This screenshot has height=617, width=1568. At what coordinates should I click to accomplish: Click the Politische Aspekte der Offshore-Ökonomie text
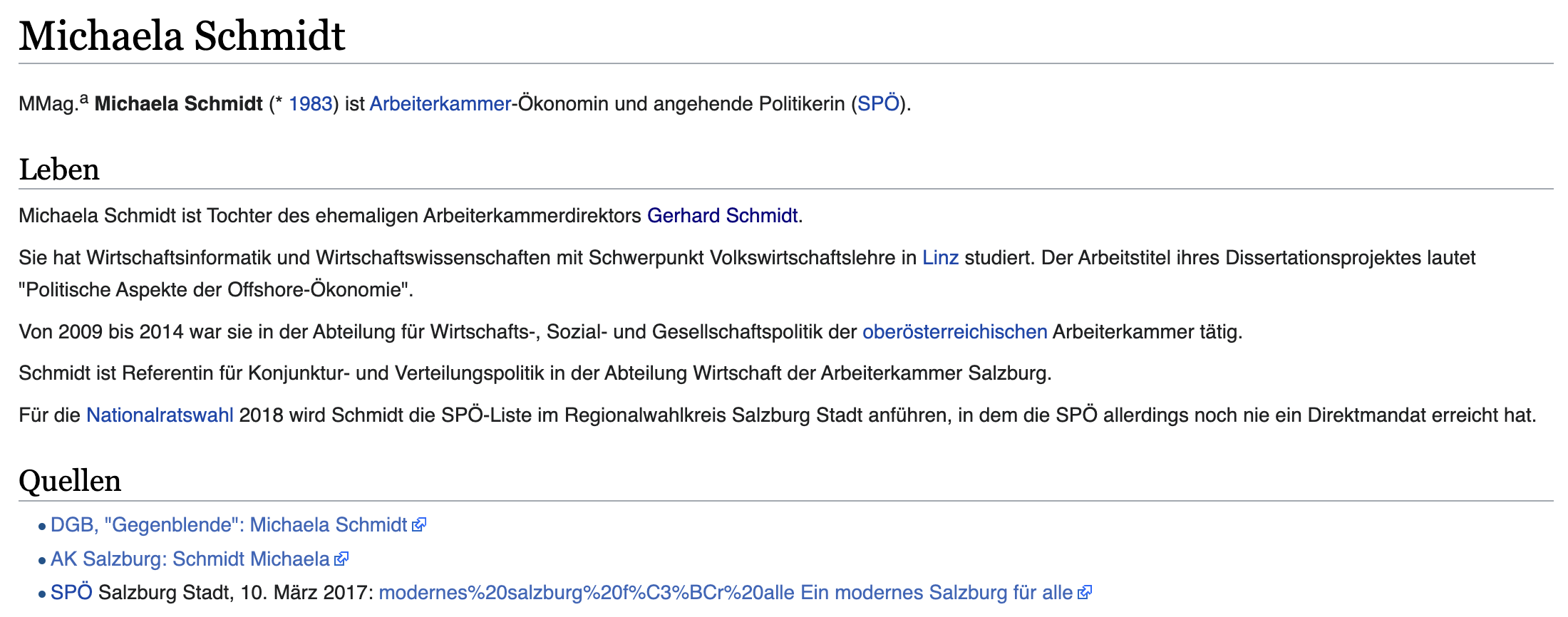click(x=216, y=290)
